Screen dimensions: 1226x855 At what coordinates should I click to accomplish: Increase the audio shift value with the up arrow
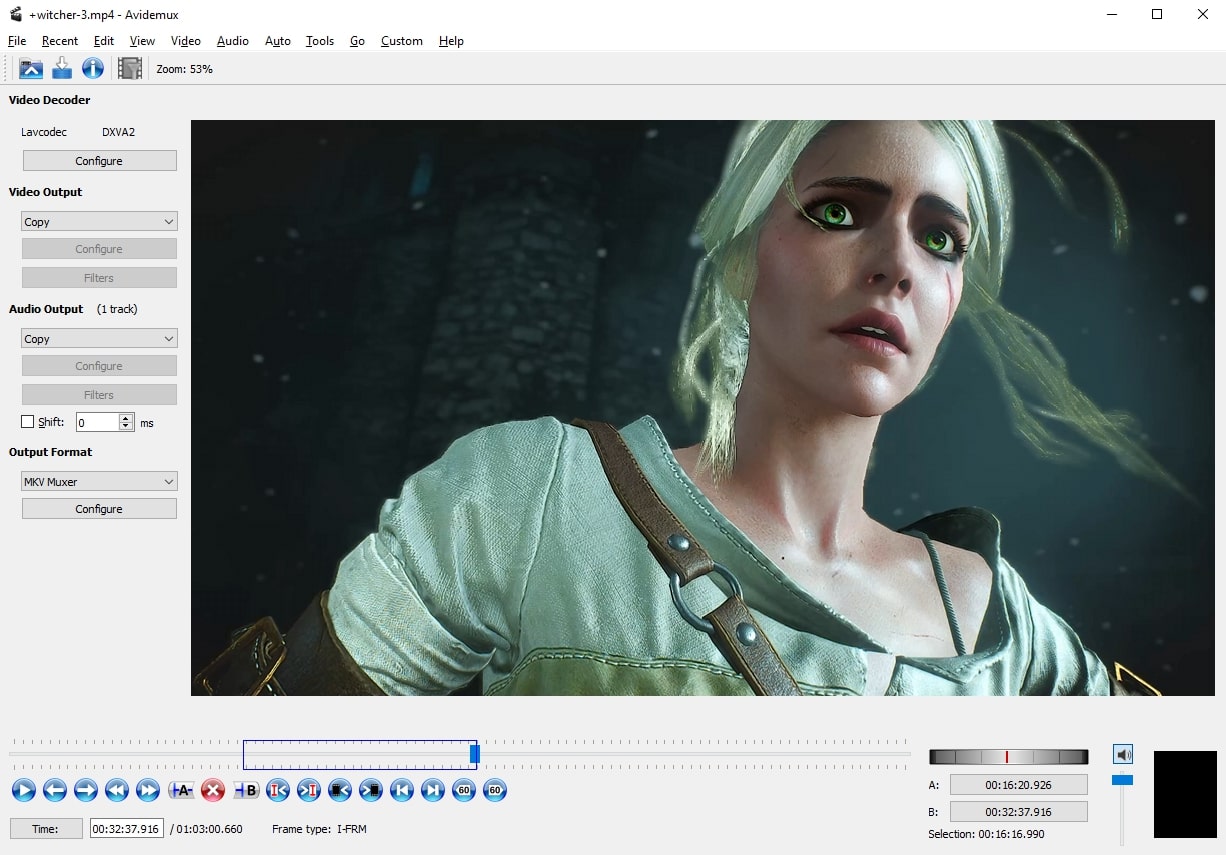[x=126, y=418]
